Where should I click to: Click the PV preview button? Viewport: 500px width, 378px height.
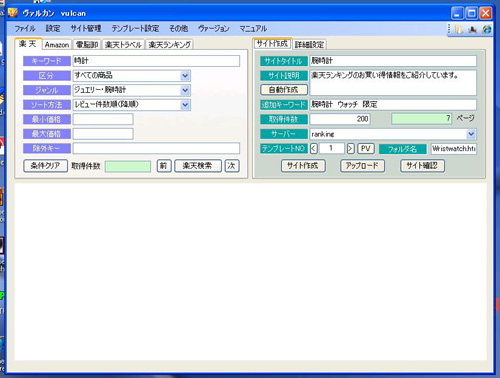tap(366, 148)
